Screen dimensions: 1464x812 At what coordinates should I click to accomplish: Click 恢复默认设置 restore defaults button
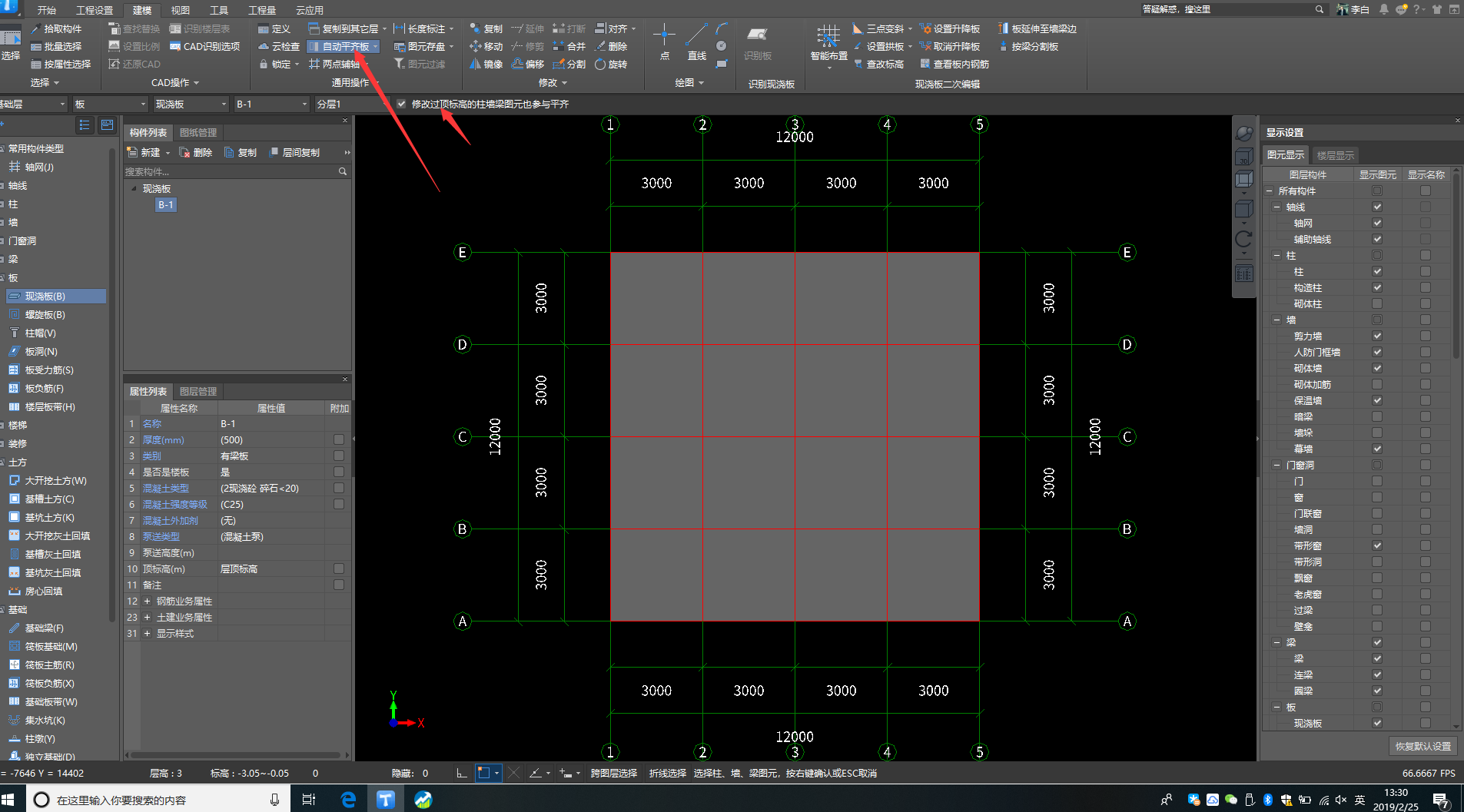(1423, 746)
